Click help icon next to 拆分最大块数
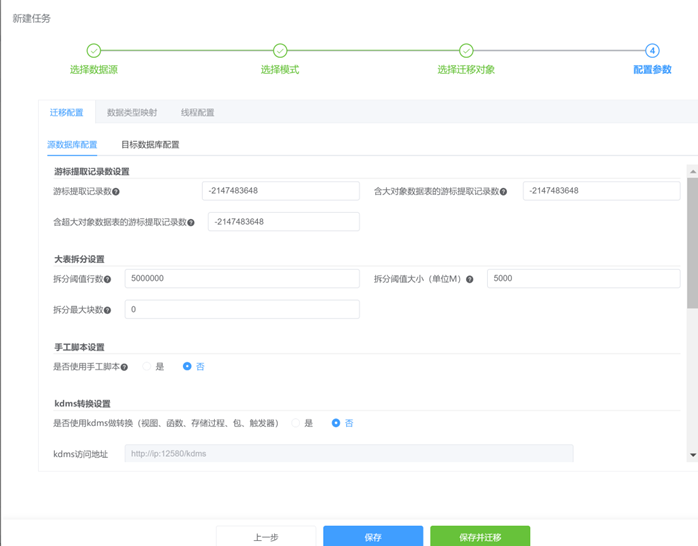 click(x=107, y=310)
